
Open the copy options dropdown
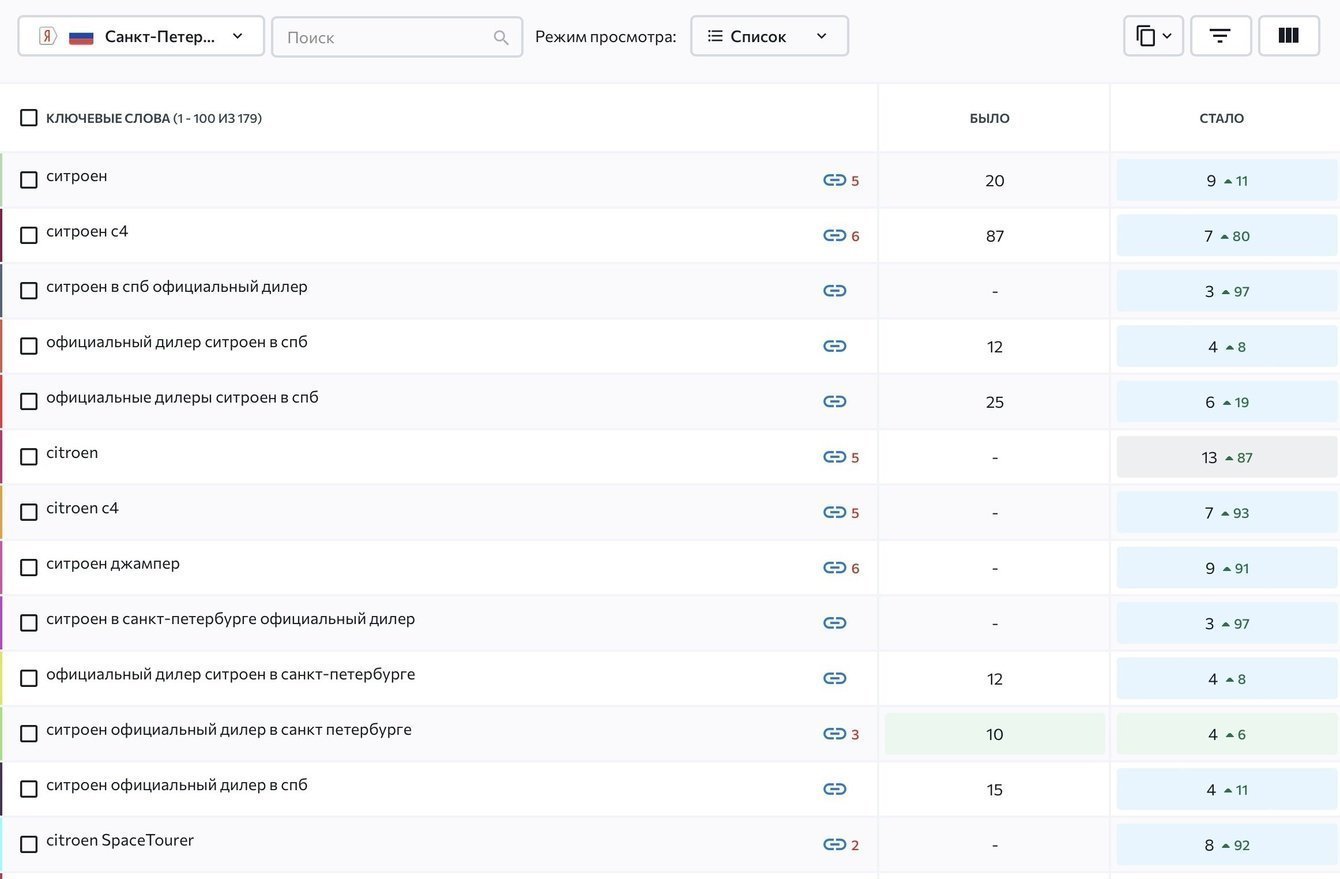[x=1153, y=36]
